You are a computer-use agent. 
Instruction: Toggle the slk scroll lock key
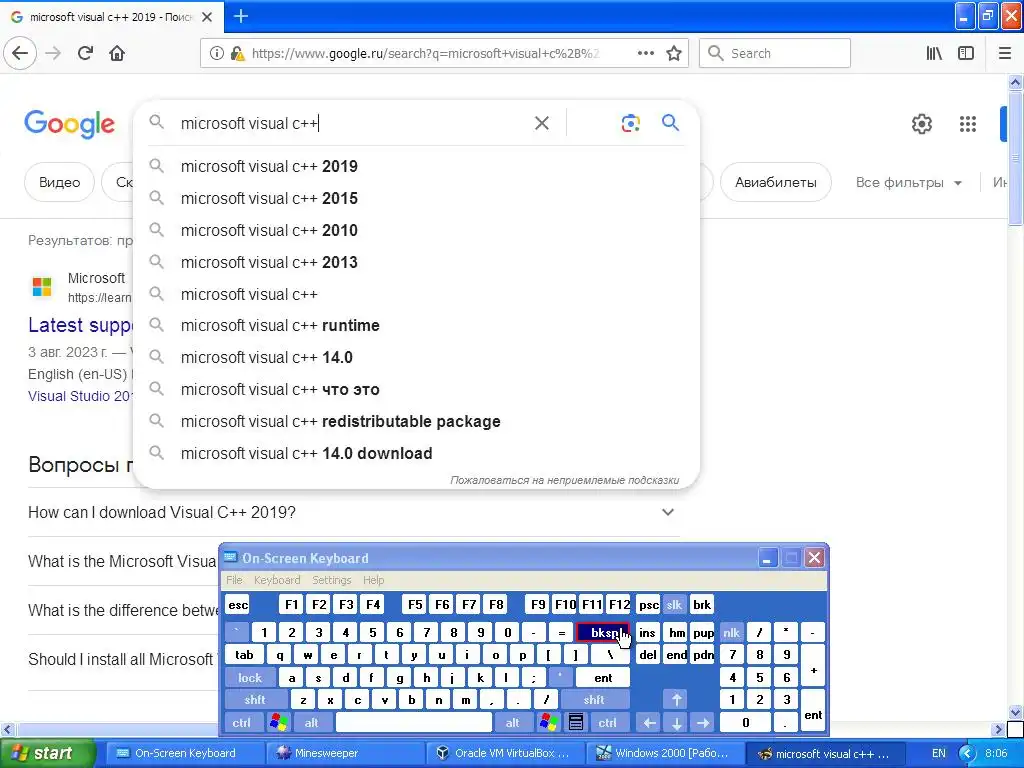tap(674, 605)
